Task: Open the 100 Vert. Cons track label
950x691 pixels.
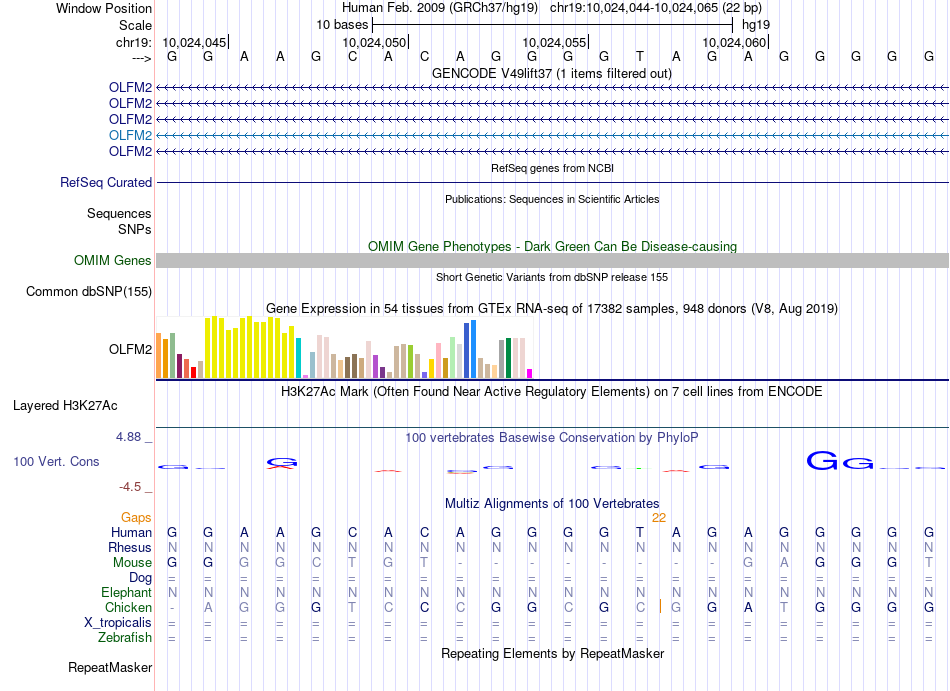Action: point(56,461)
